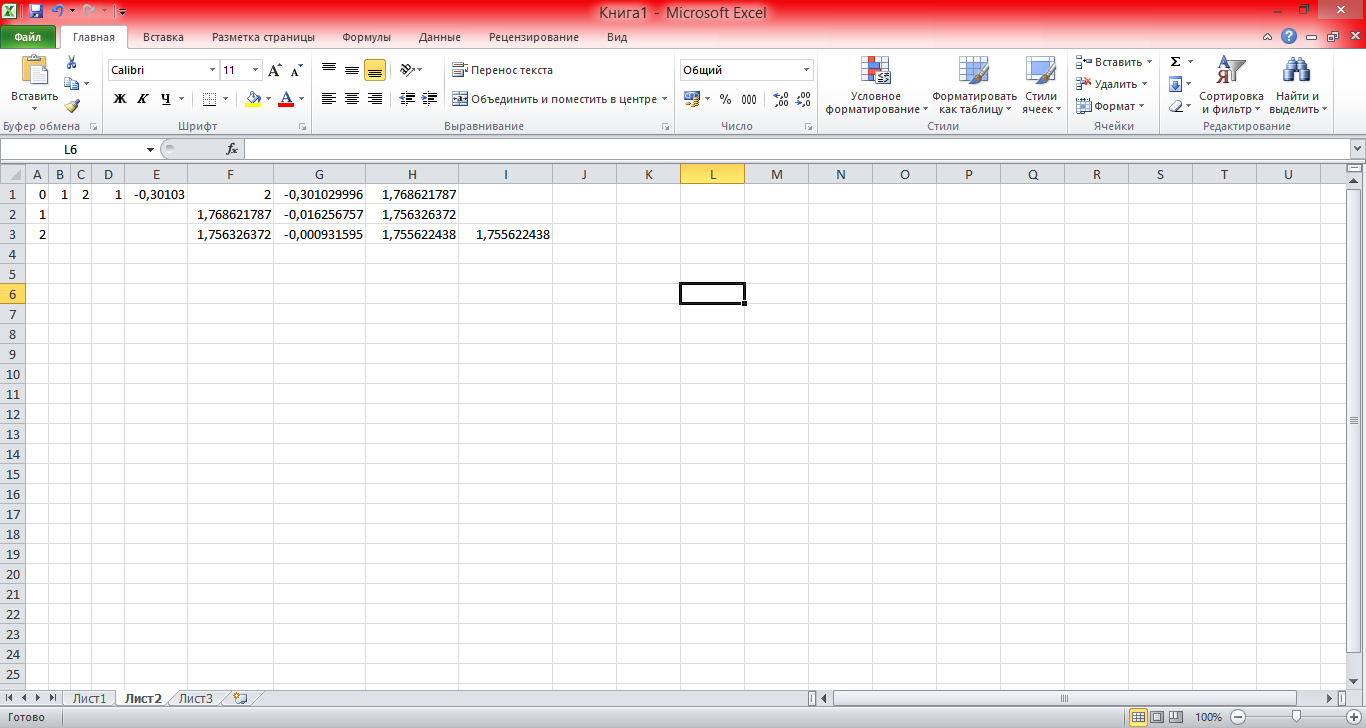
Task: Toggle bold Ж formatting
Action: click(x=120, y=99)
